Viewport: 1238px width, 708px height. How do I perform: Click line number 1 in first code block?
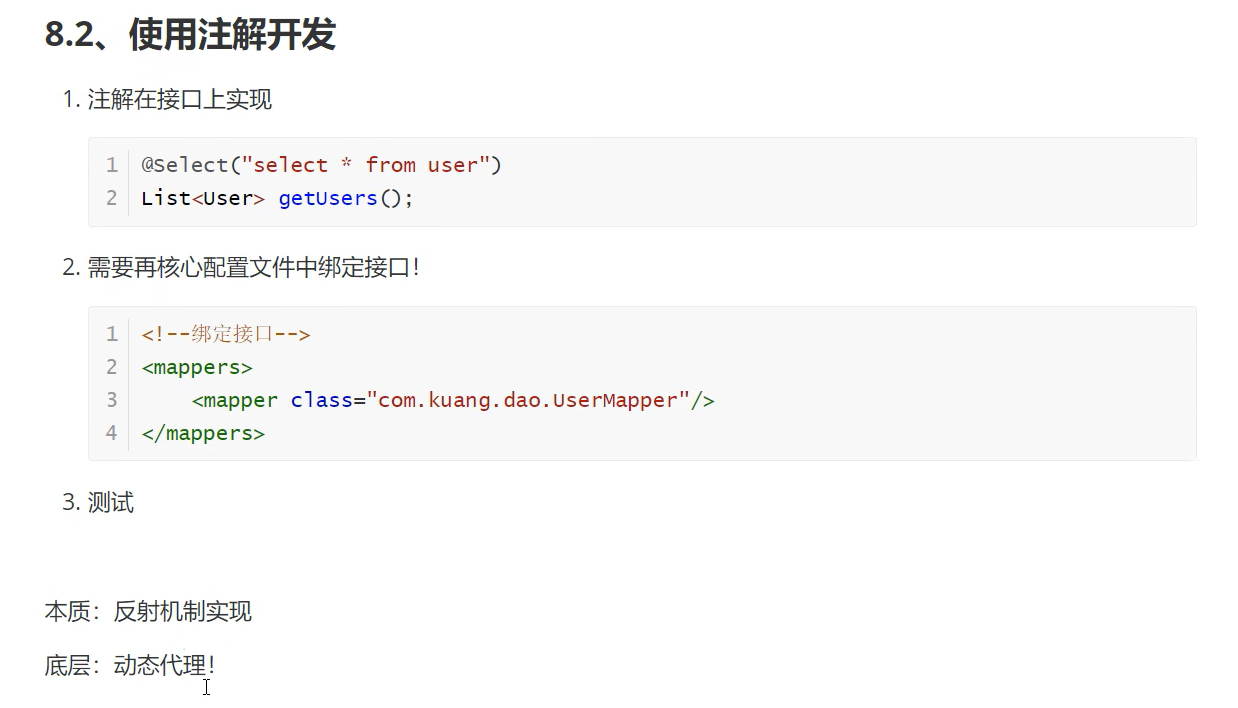point(111,165)
